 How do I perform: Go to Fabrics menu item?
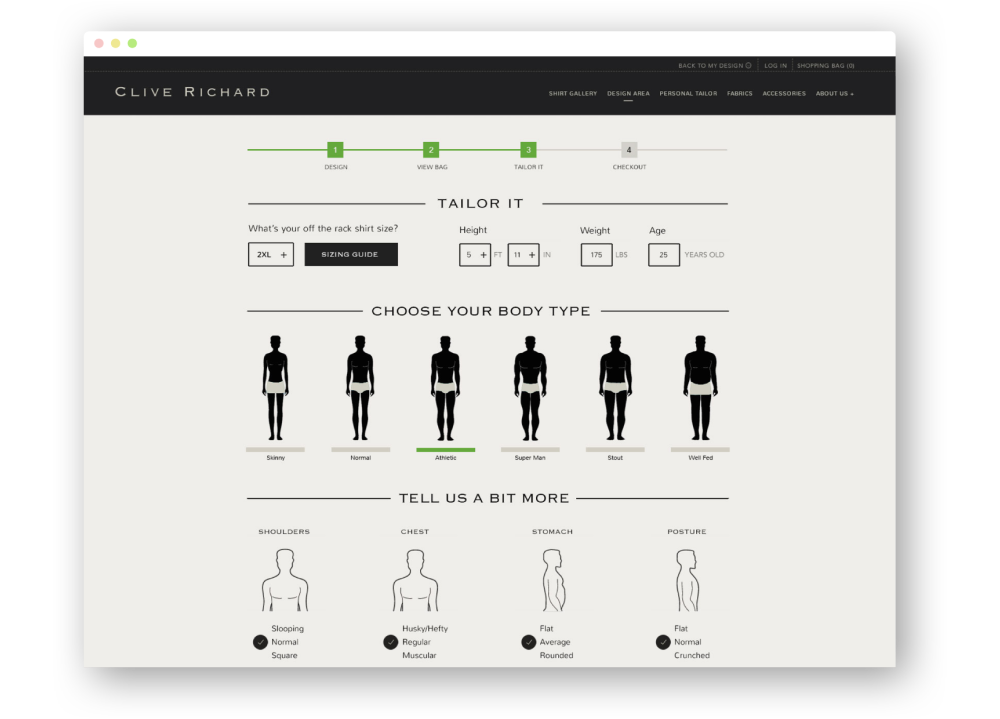[739, 94]
